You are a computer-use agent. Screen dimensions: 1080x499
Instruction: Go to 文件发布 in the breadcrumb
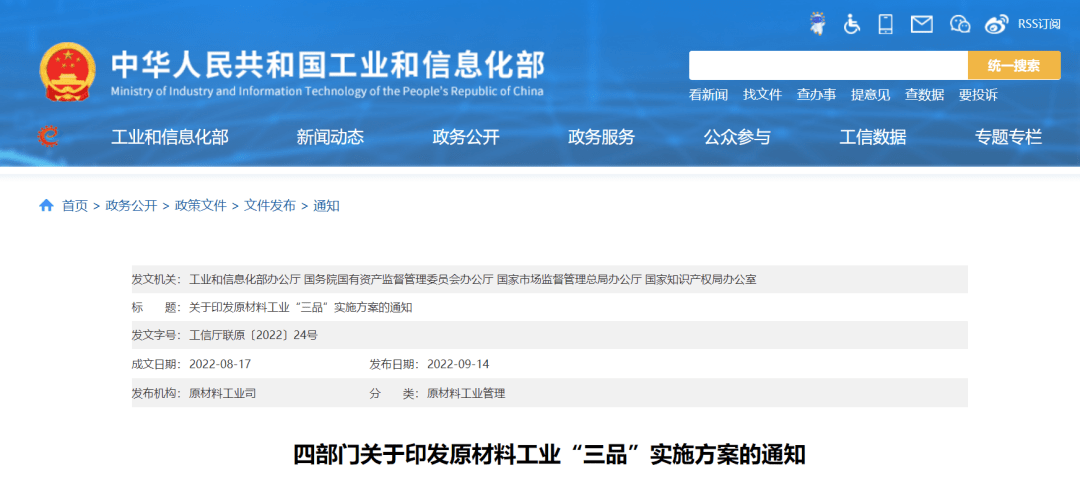(270, 205)
